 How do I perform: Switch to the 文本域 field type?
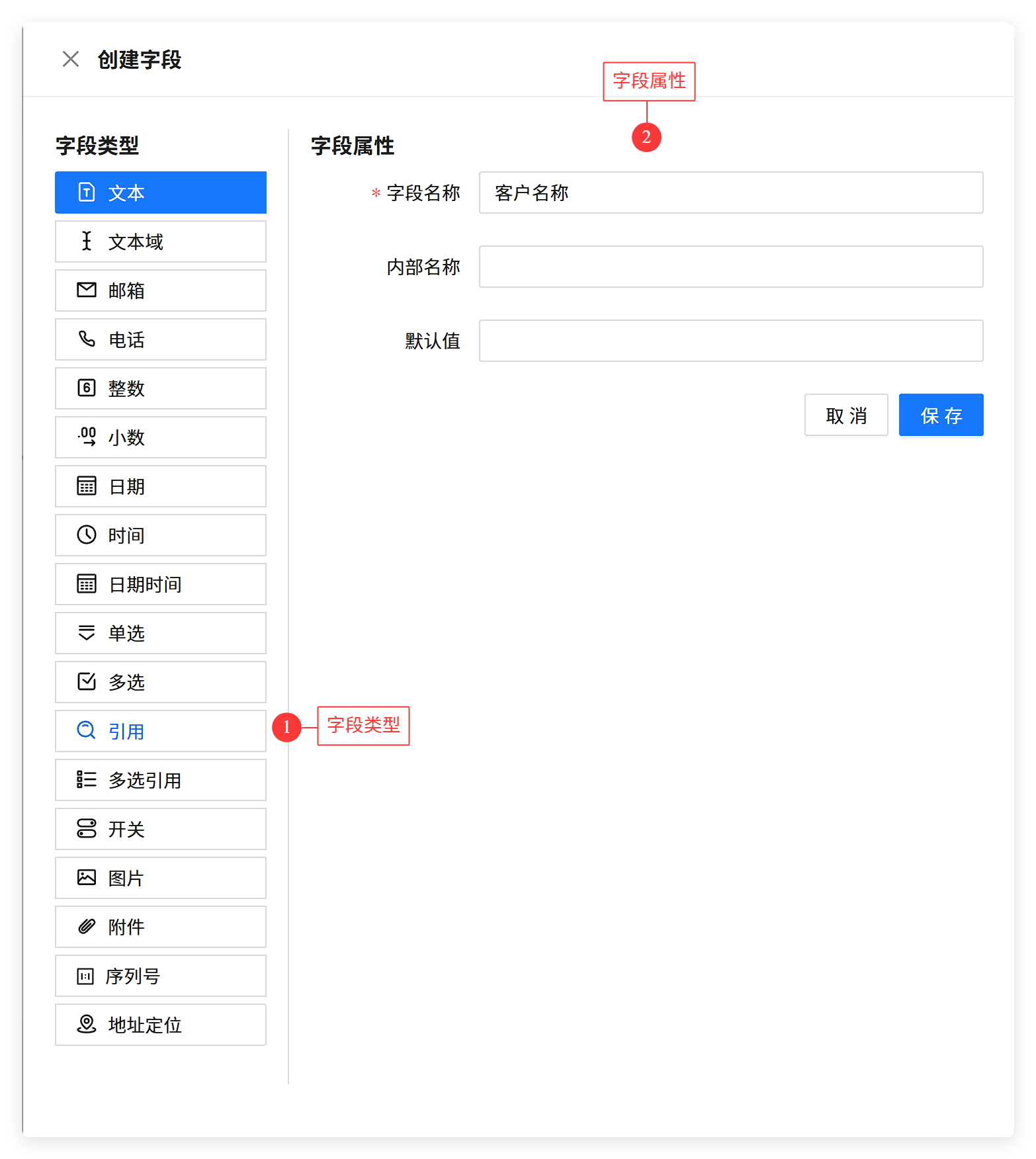pos(161,241)
